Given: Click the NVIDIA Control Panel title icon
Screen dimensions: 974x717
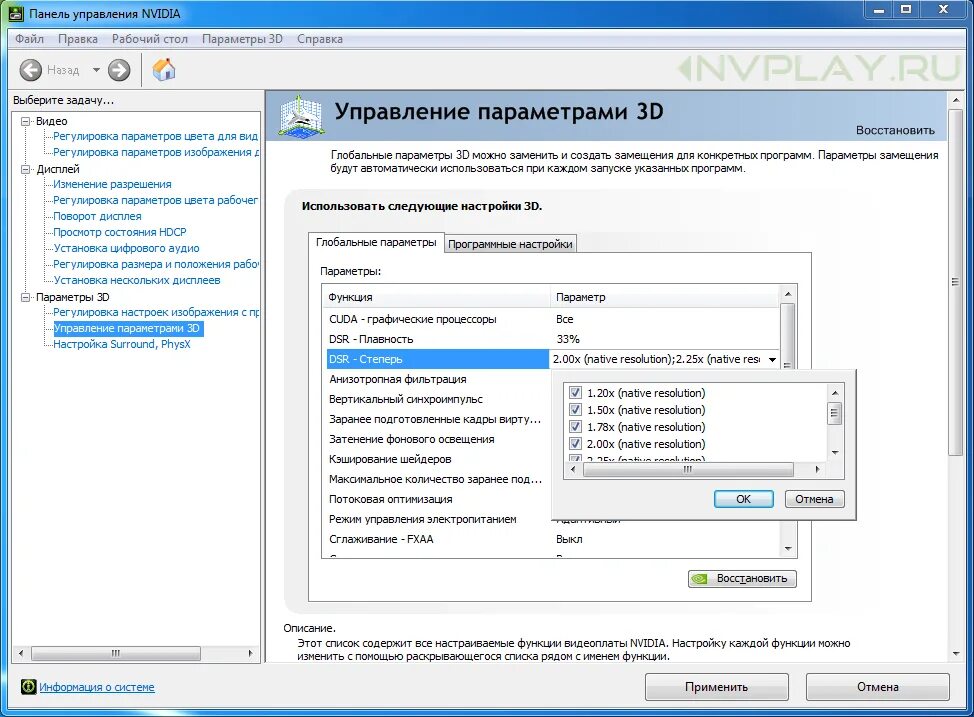Looking at the screenshot, I should tap(16, 13).
